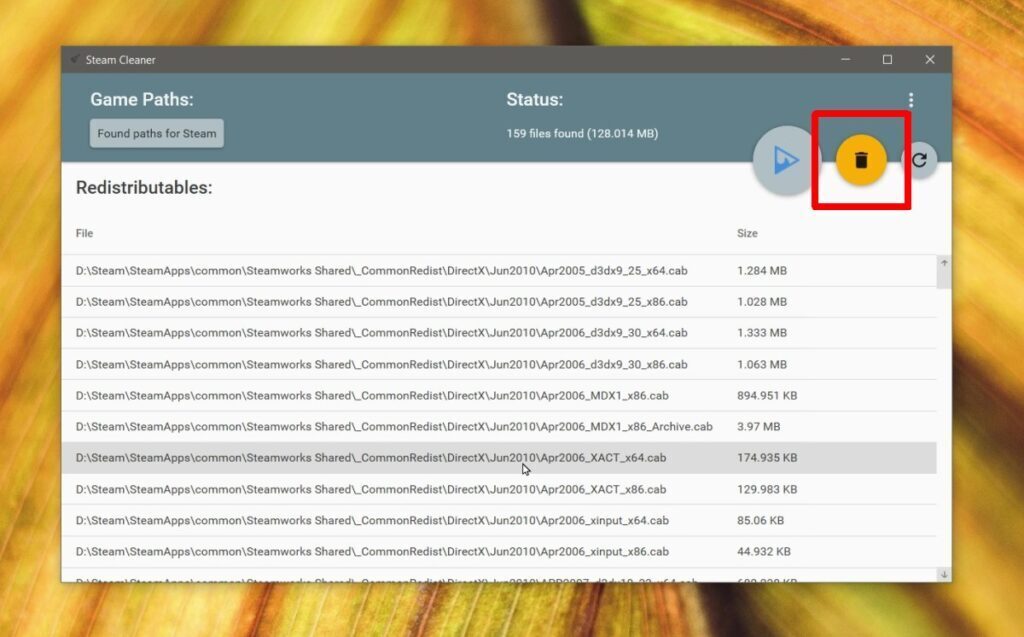Viewport: 1024px width, 637px height.
Task: Sort list by the File column
Action: 84,233
